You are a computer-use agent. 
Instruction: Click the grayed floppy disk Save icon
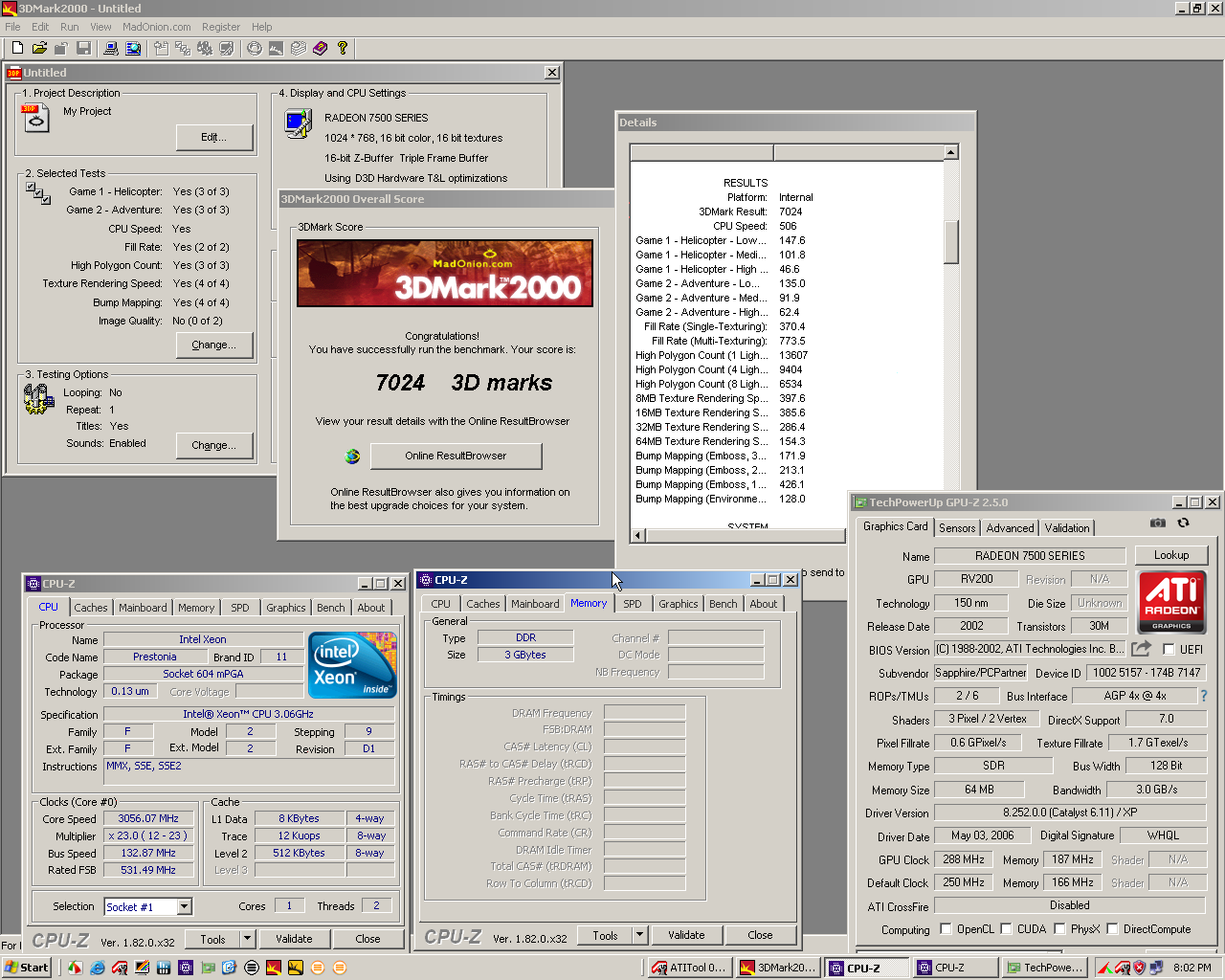point(83,48)
